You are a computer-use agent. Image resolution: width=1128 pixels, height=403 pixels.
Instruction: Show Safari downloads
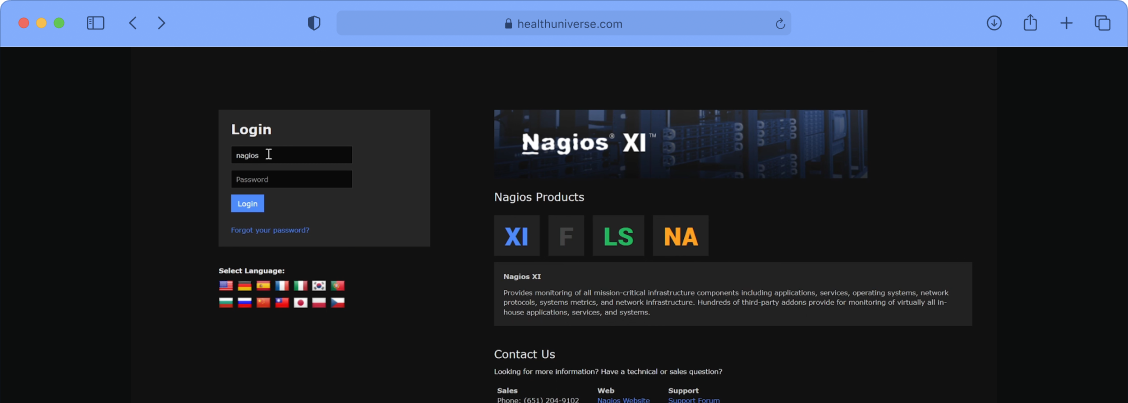click(x=994, y=23)
